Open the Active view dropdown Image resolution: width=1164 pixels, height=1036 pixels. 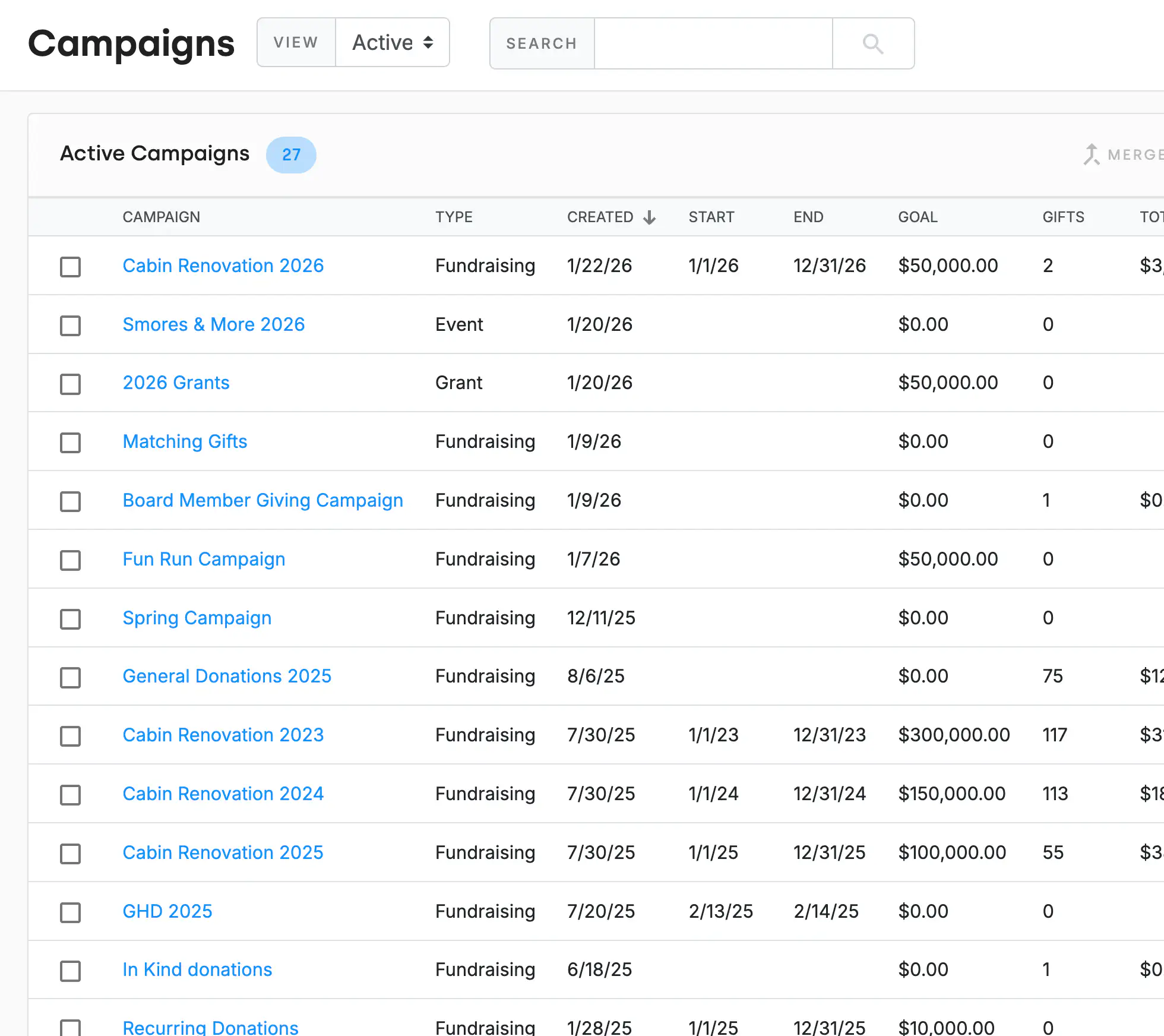pyautogui.click(x=393, y=43)
